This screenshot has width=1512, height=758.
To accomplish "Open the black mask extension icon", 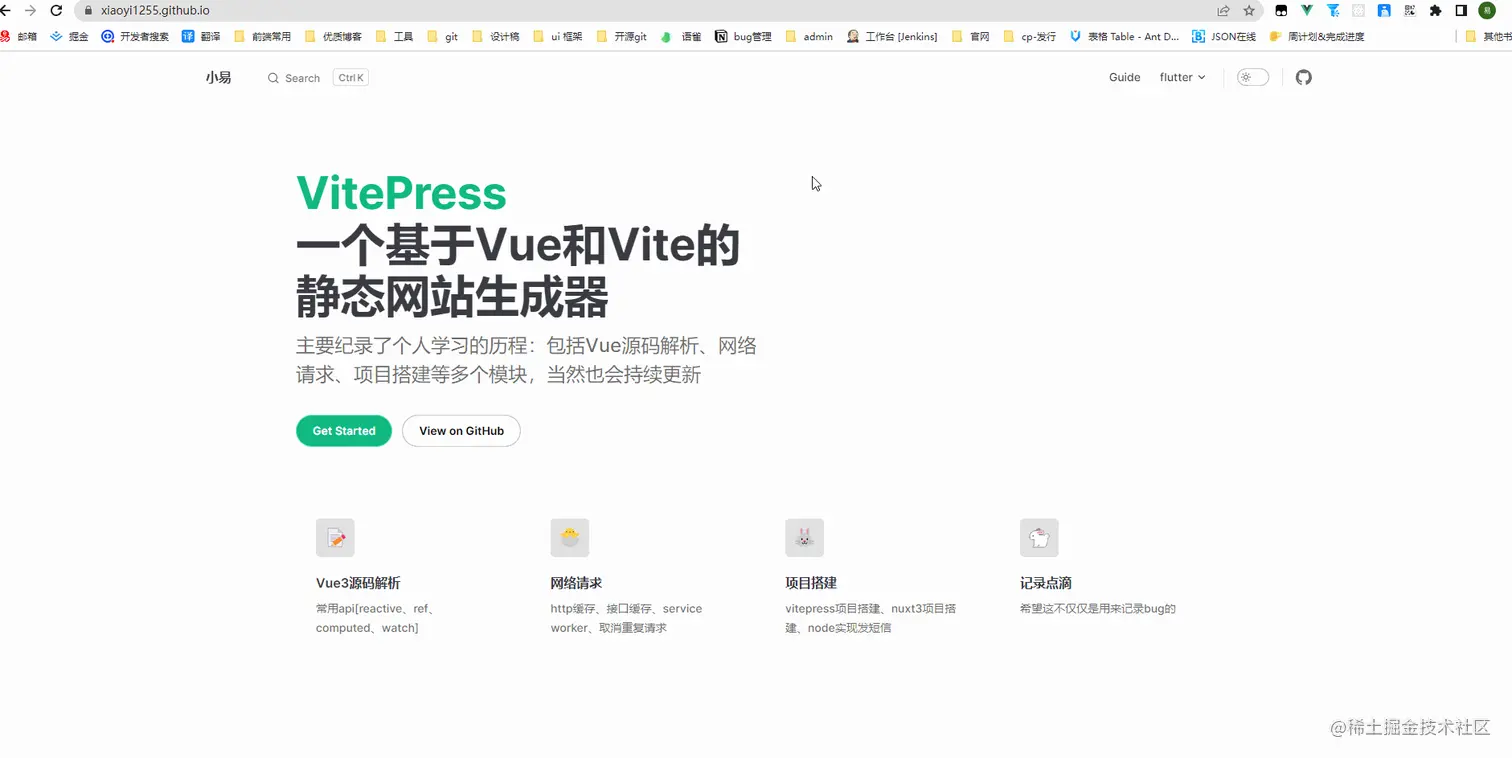I will pyautogui.click(x=1281, y=10).
